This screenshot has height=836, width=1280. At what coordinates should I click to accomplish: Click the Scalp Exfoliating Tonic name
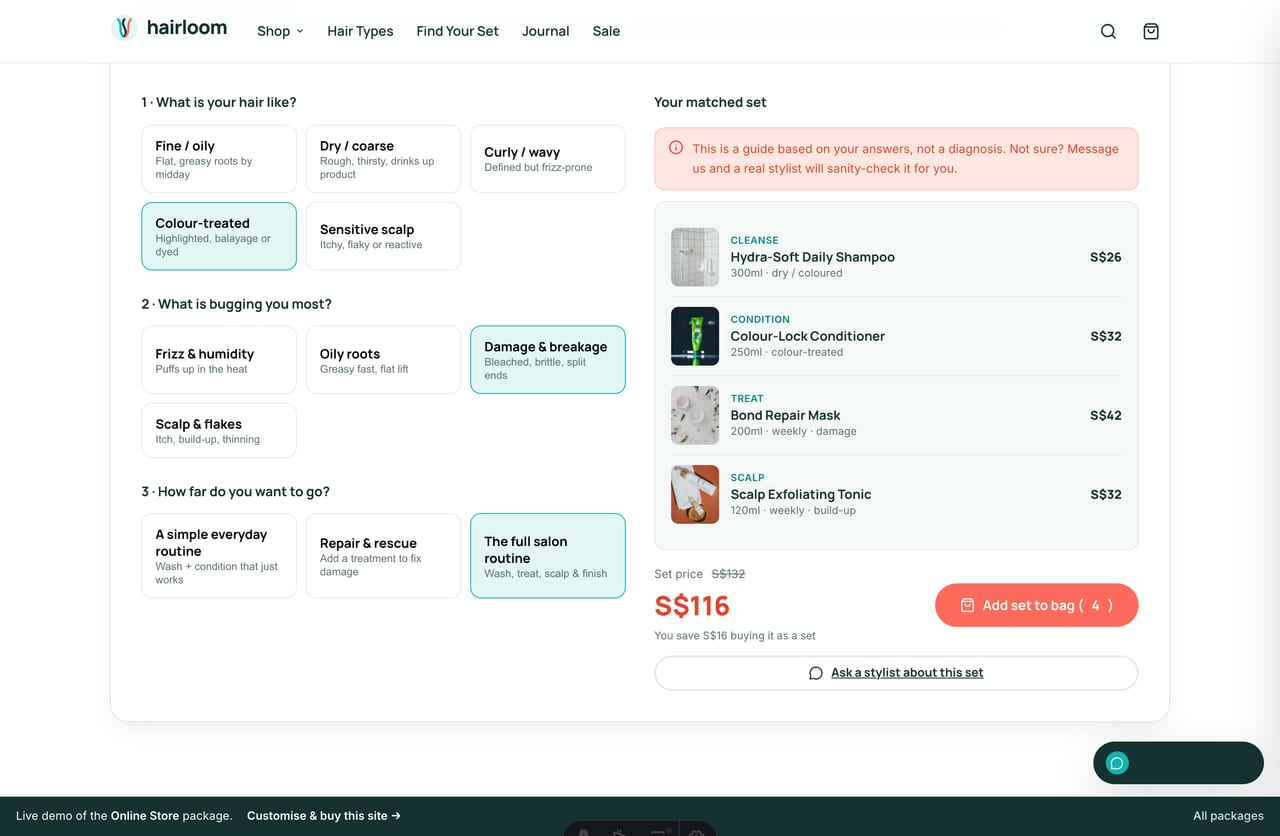[800, 494]
